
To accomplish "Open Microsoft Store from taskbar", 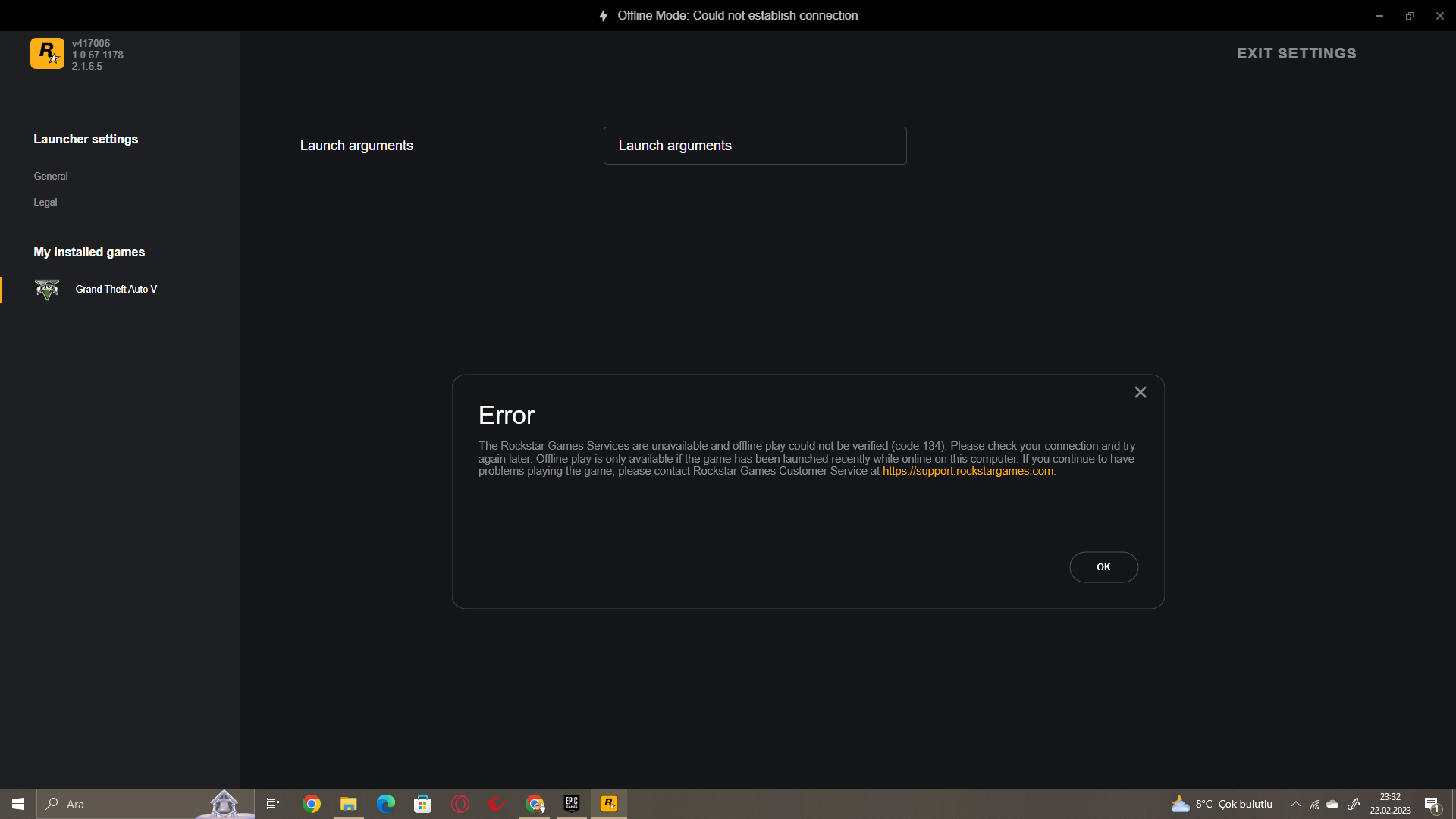I will coord(422,804).
